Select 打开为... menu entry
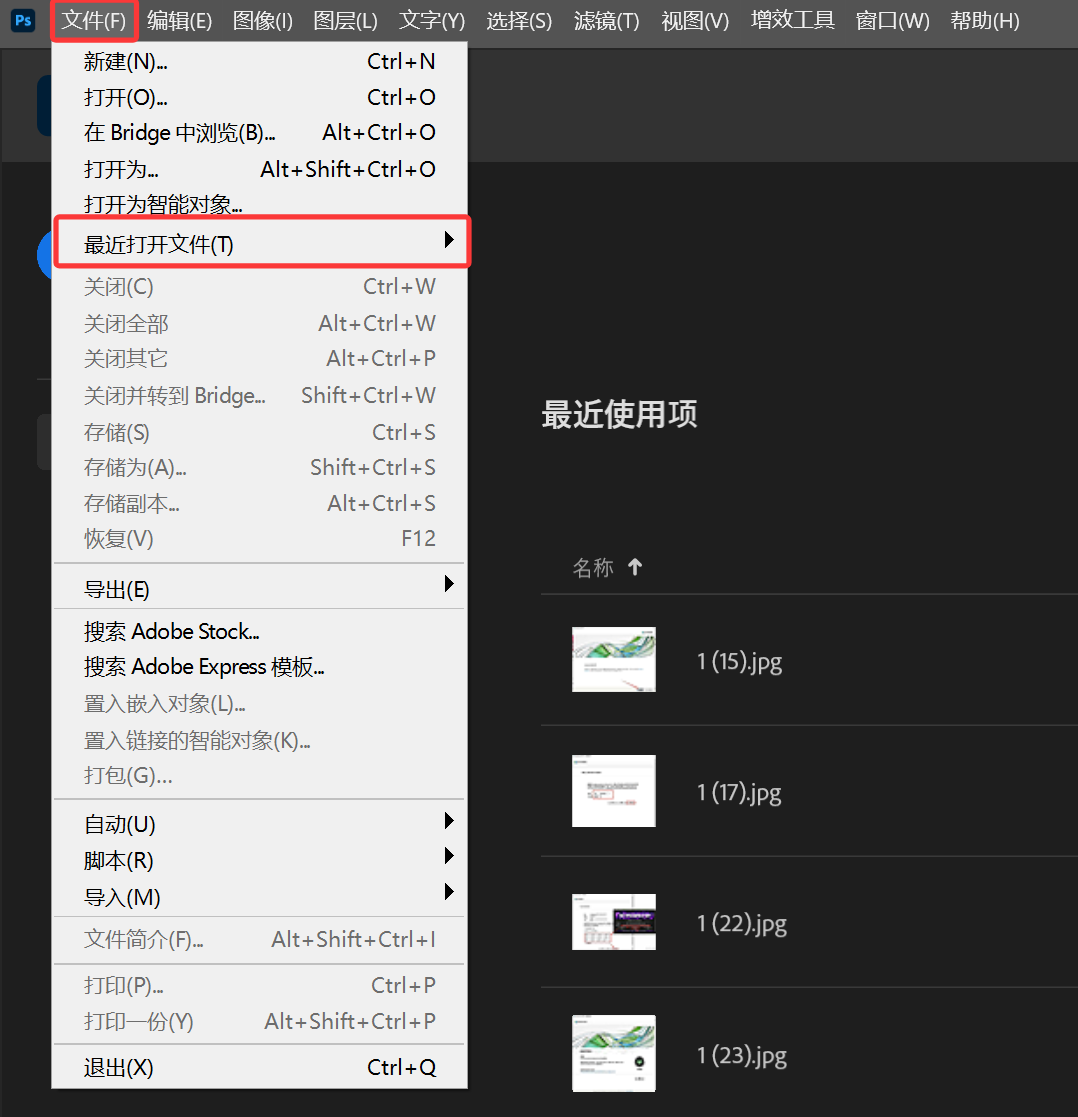 [259, 169]
